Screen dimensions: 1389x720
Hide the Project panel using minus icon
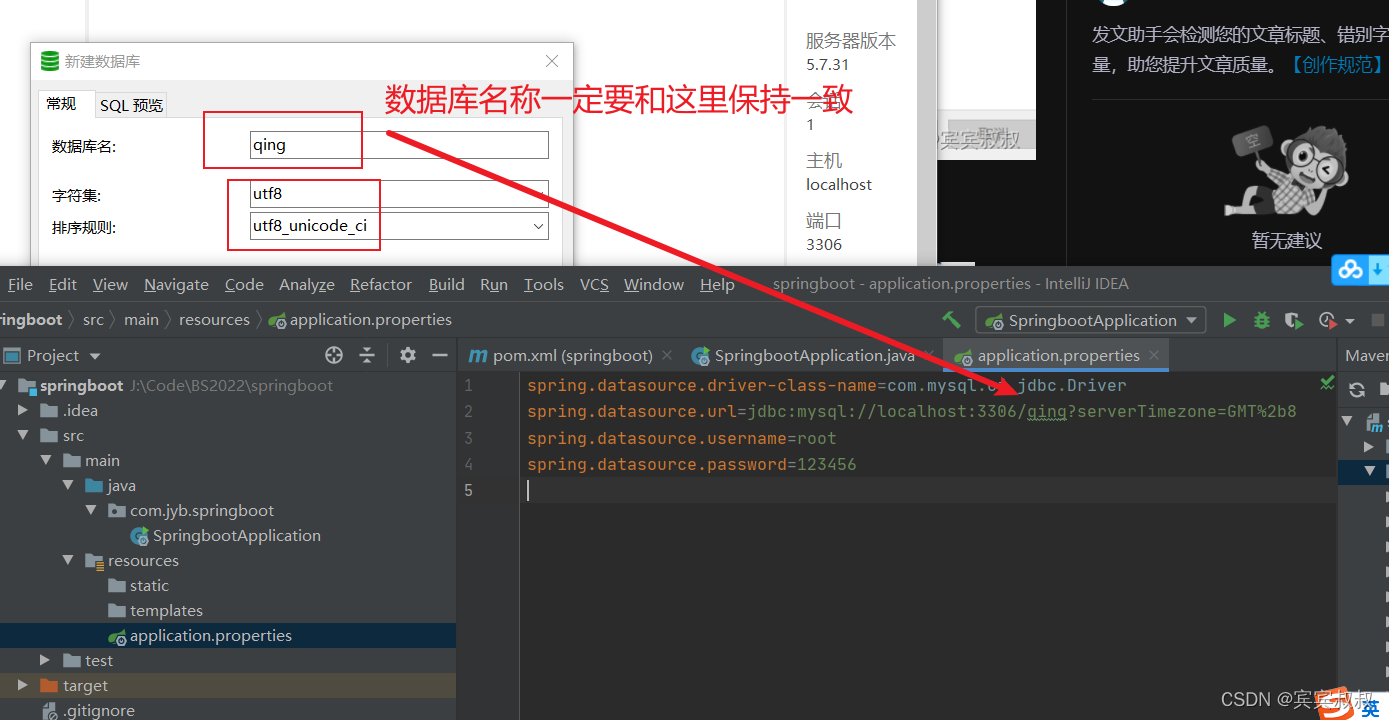439,355
